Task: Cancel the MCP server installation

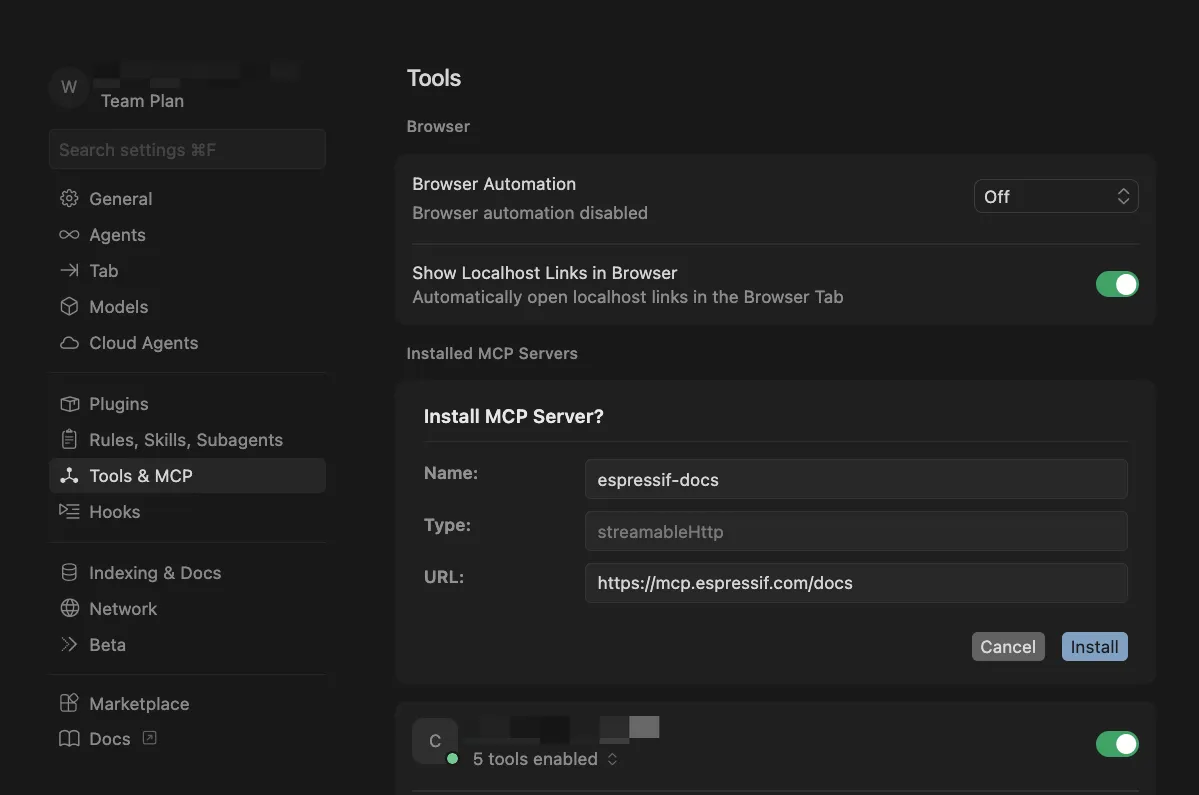Action: pyautogui.click(x=1008, y=647)
